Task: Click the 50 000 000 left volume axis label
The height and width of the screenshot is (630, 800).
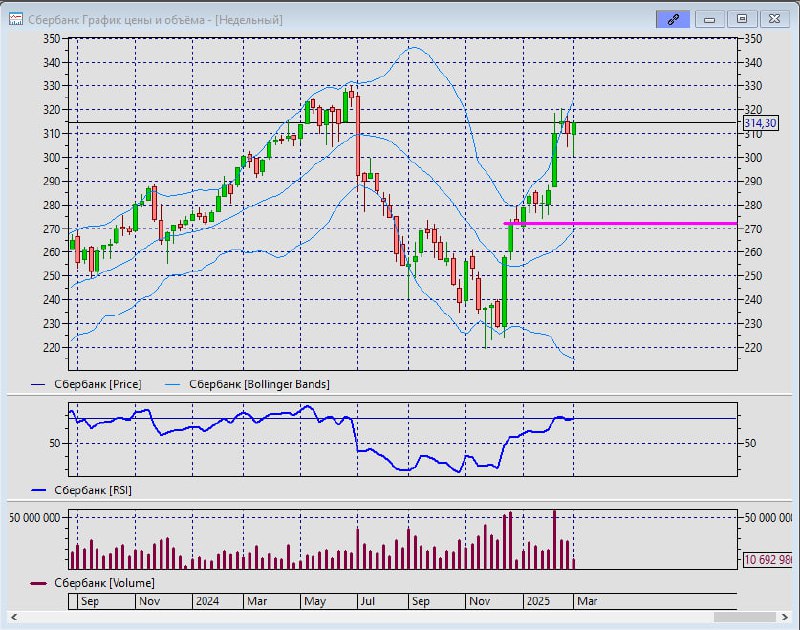Action: click(35, 518)
